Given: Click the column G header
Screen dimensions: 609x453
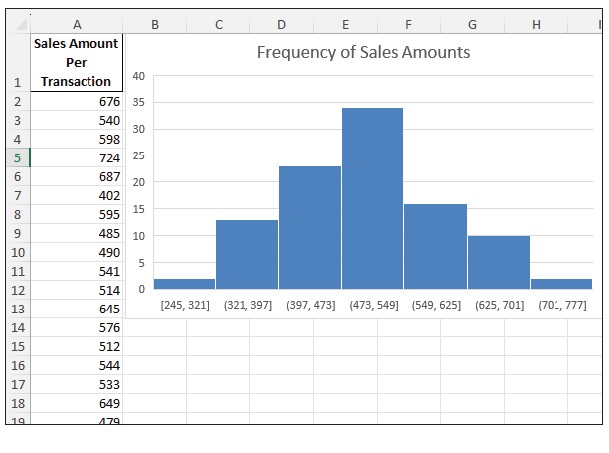Looking at the screenshot, I should (472, 24).
